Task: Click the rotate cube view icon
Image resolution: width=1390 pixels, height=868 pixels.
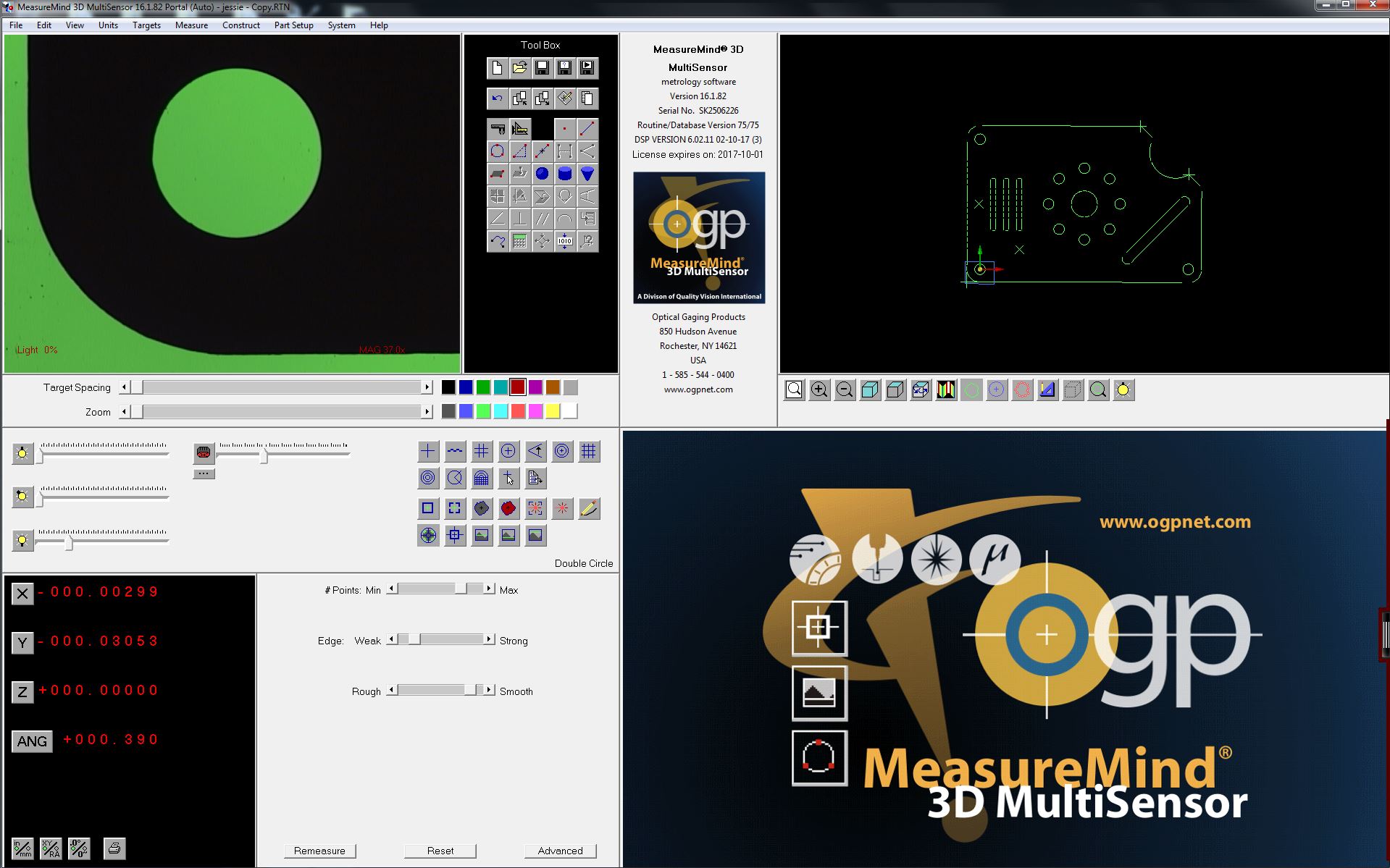Action: 921,389
